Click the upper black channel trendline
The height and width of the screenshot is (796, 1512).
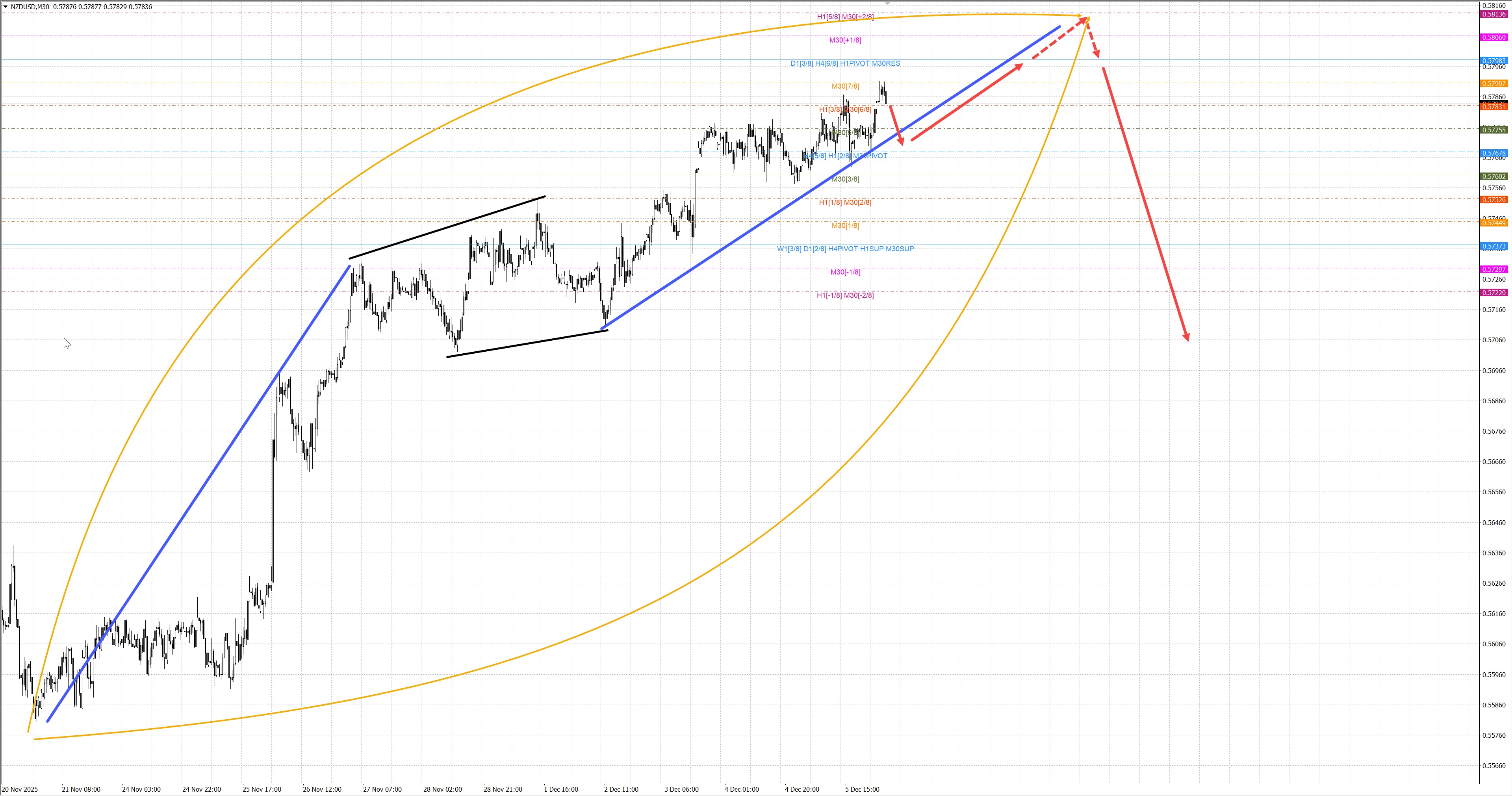(x=447, y=227)
